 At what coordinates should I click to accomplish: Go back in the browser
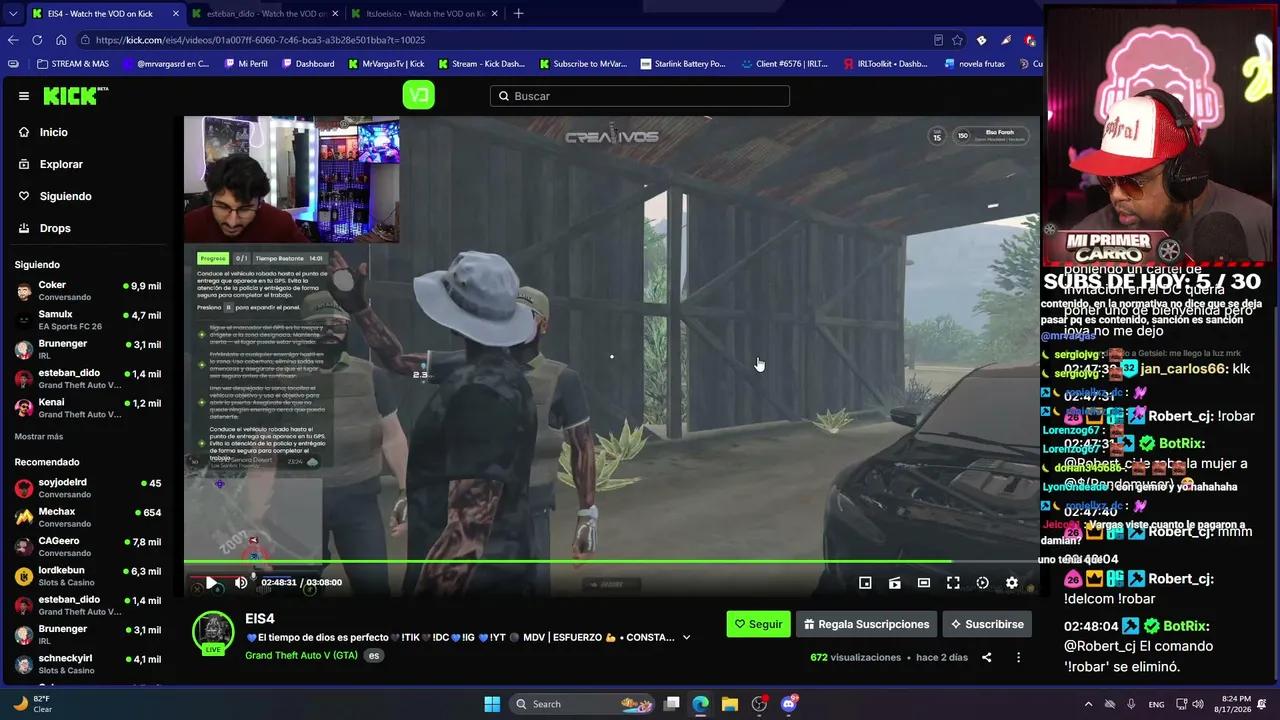13,40
